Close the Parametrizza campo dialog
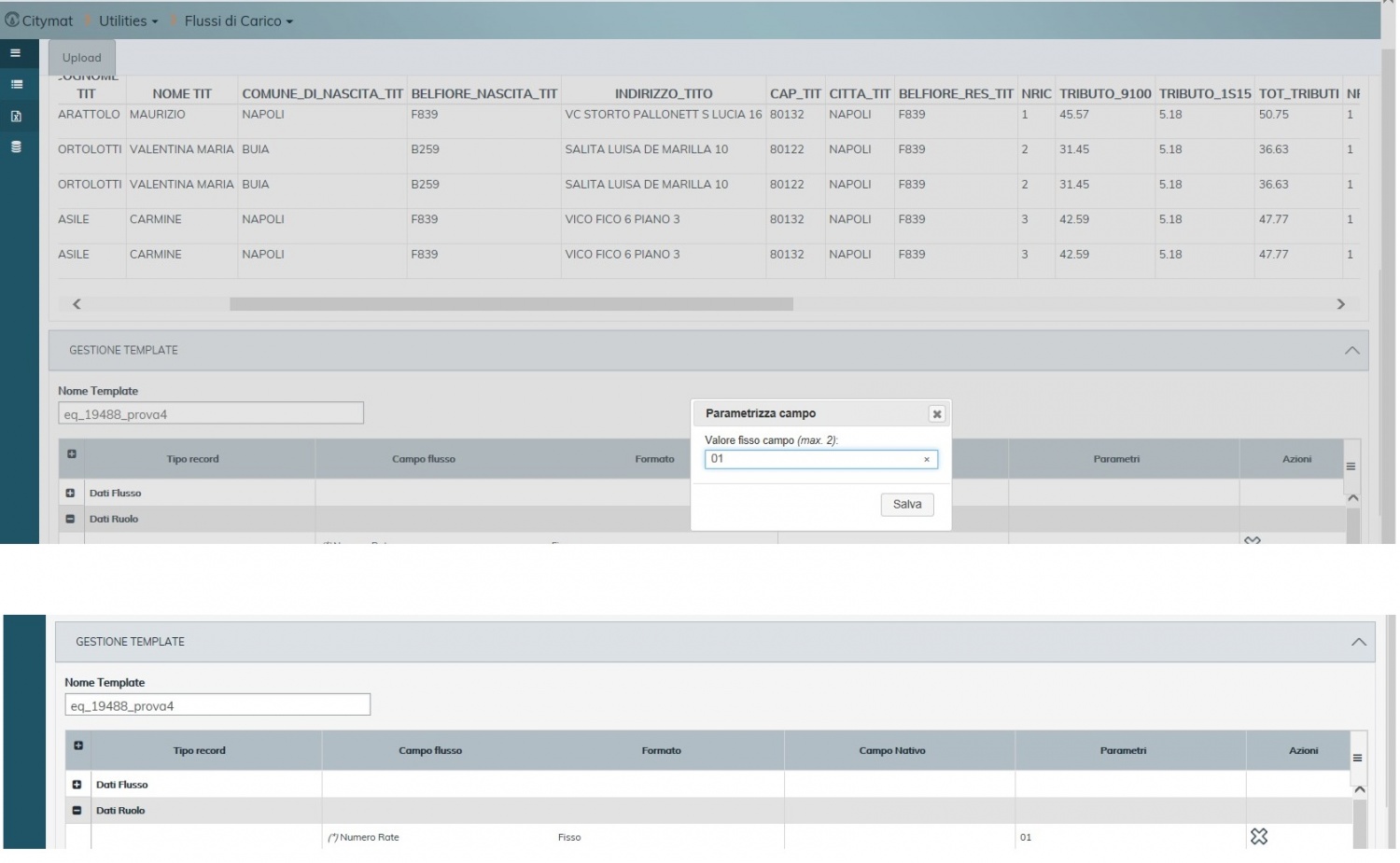This screenshot has height=863, width=1400. (936, 414)
